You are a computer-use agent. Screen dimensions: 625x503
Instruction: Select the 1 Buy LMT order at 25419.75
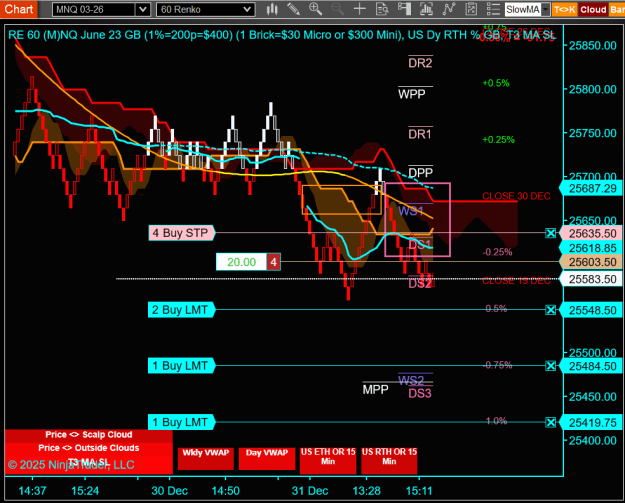coord(181,422)
